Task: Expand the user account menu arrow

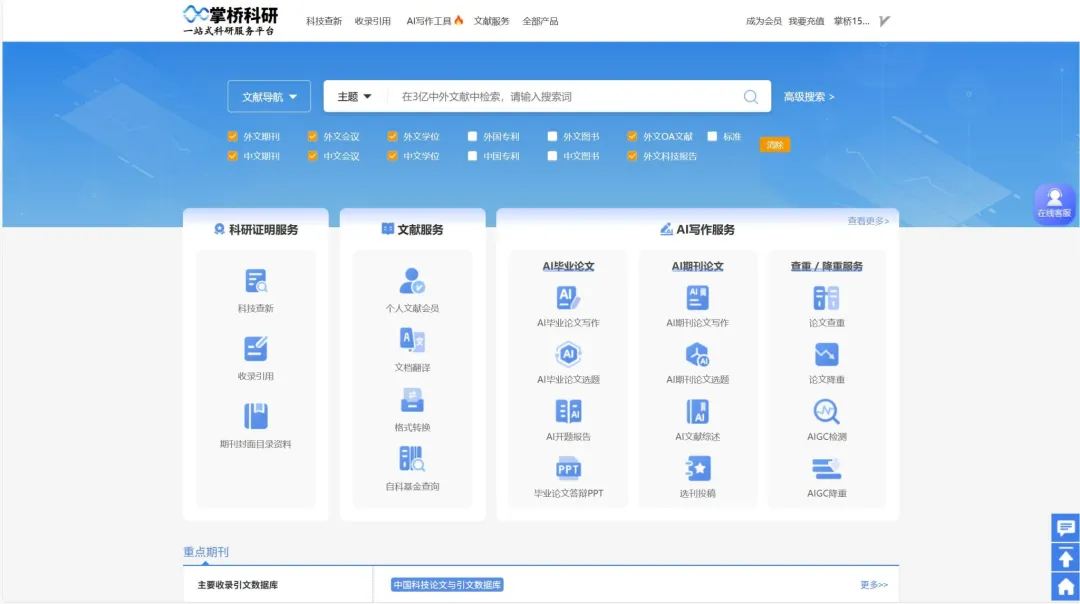Action: [884, 21]
